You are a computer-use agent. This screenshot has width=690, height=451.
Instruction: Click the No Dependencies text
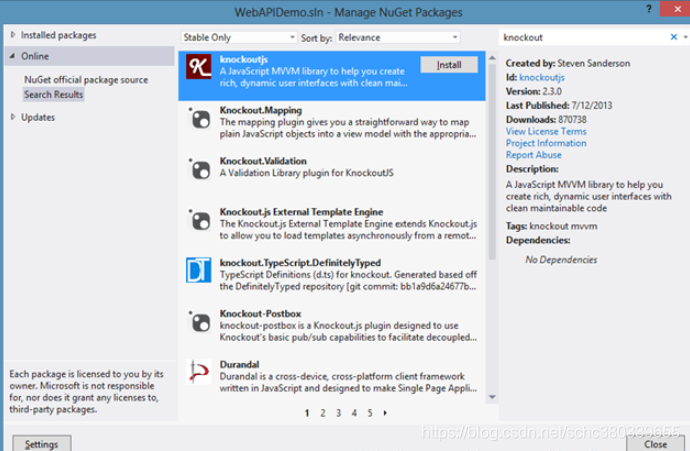click(x=561, y=260)
